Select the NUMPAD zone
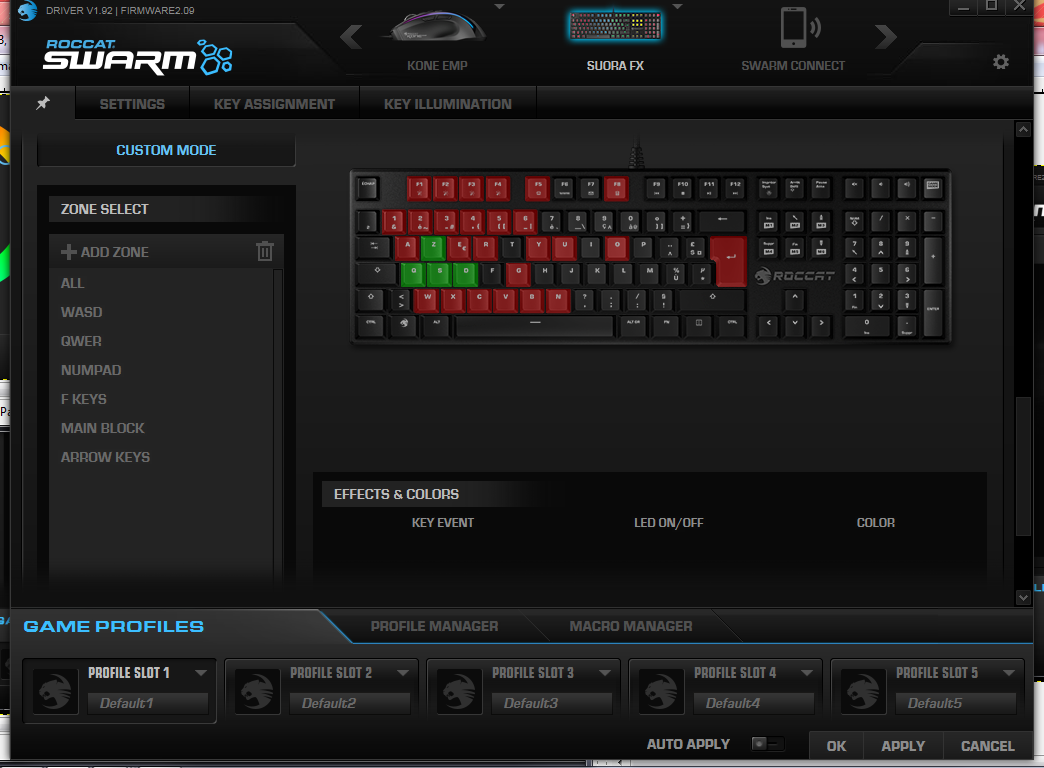 (x=91, y=370)
